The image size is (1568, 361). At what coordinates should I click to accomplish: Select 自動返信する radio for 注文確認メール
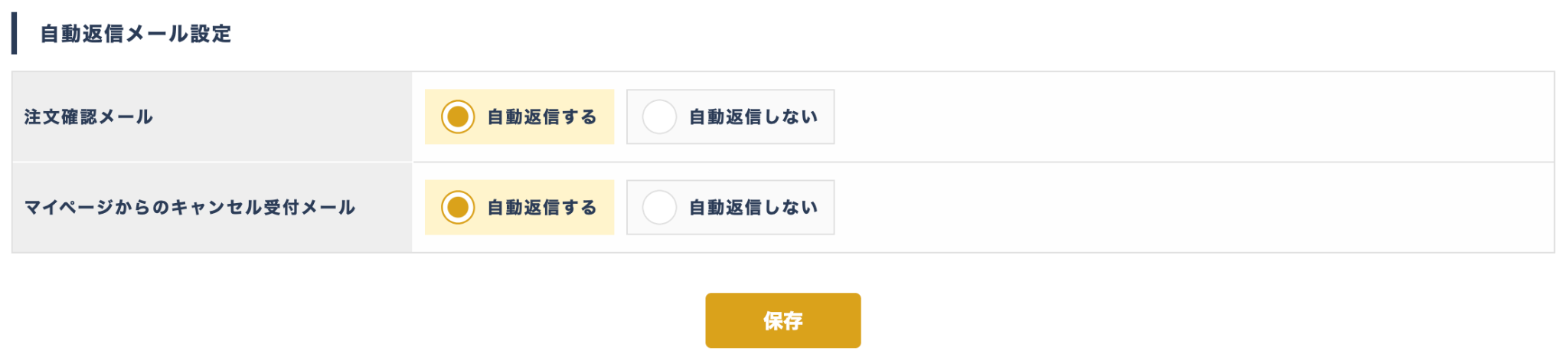click(458, 117)
